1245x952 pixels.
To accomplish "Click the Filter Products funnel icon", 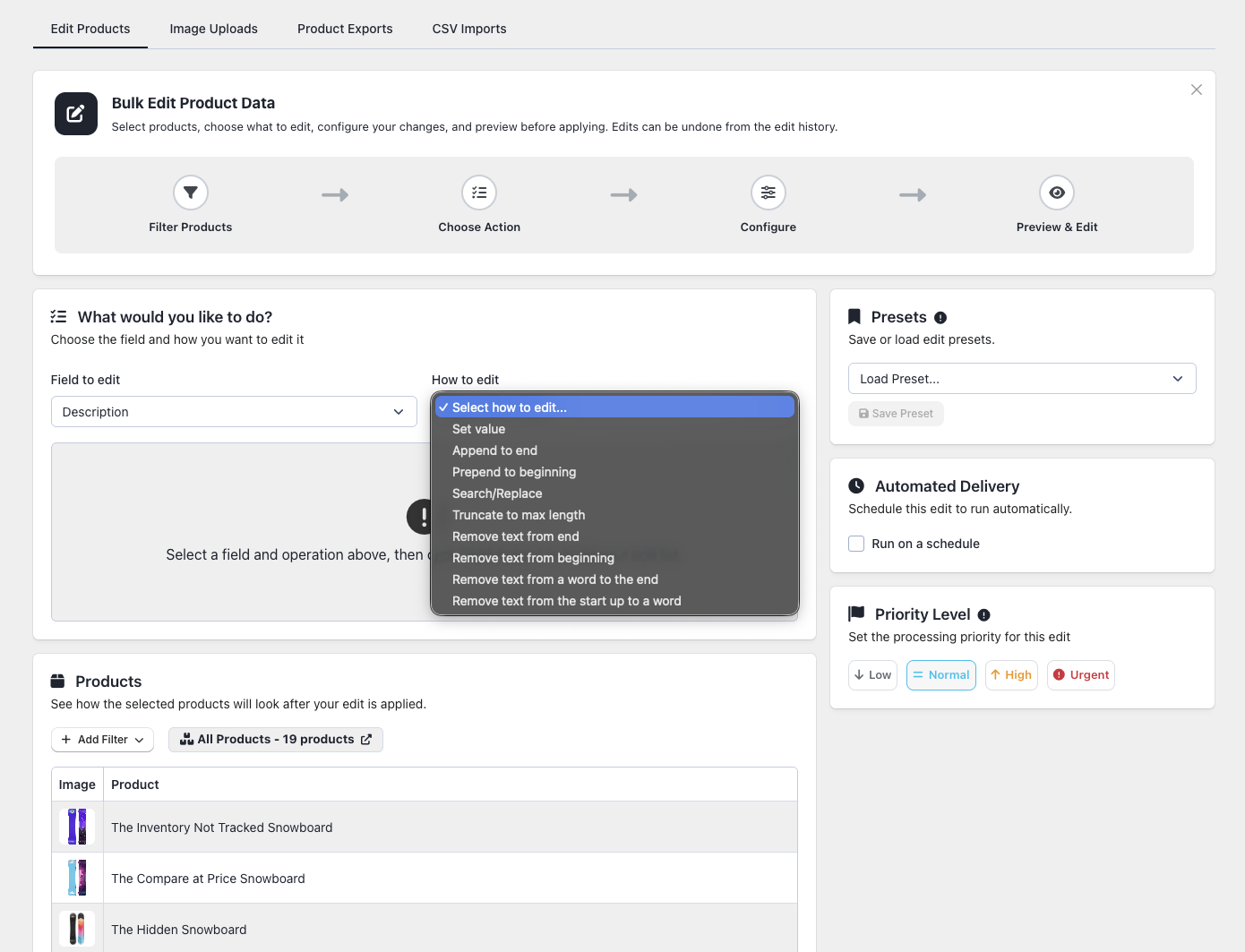I will click(x=191, y=193).
